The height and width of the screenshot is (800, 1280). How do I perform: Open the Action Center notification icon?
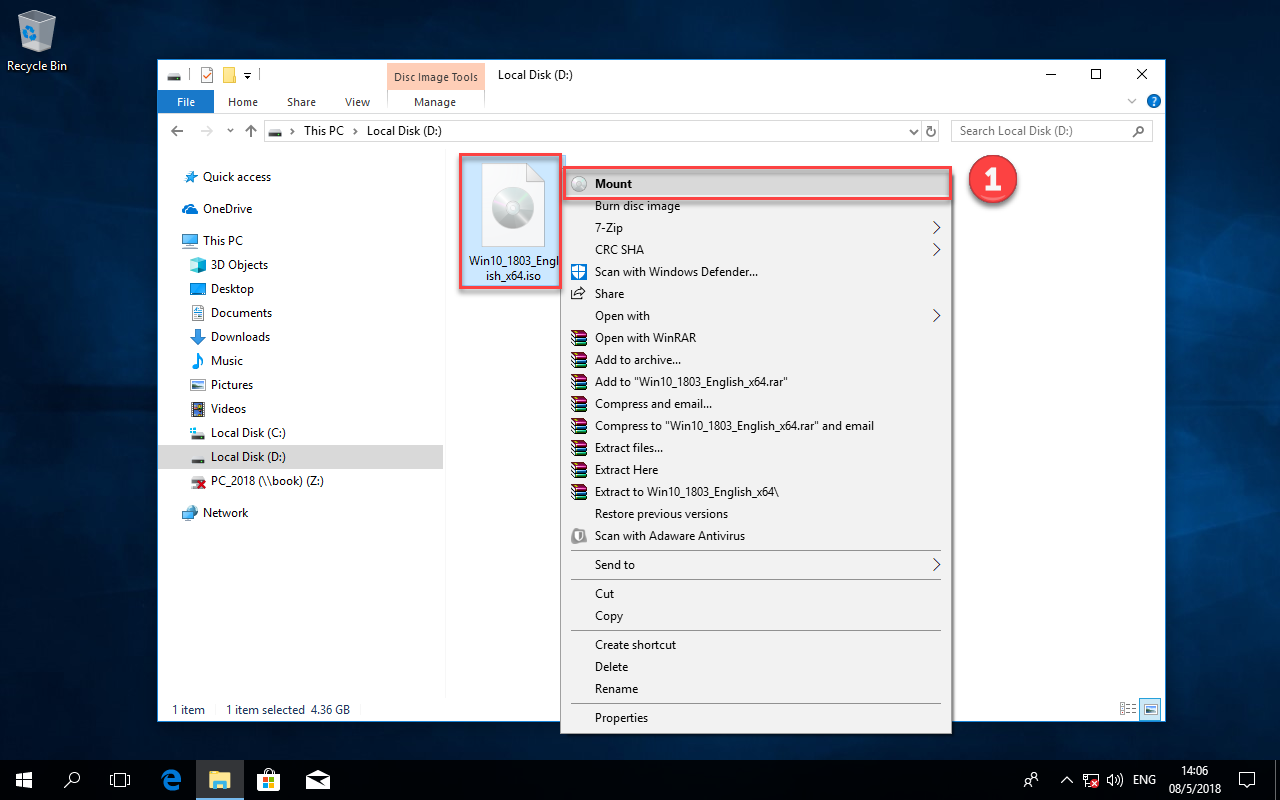point(1247,779)
